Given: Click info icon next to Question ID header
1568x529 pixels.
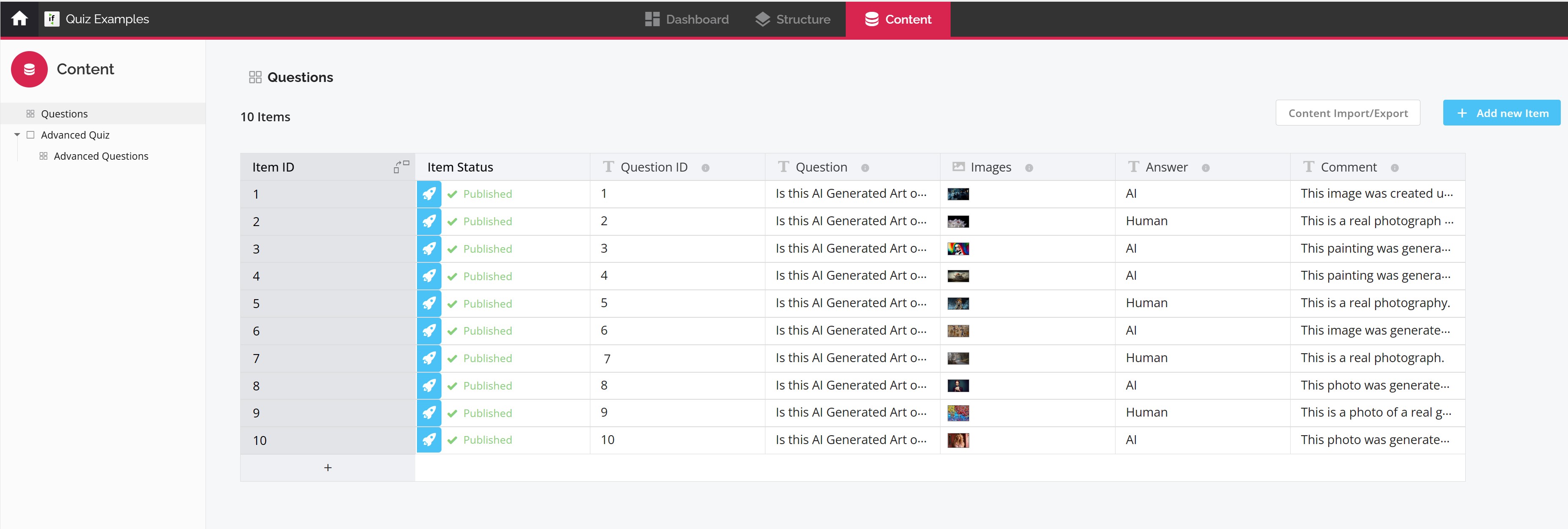Looking at the screenshot, I should click(705, 168).
